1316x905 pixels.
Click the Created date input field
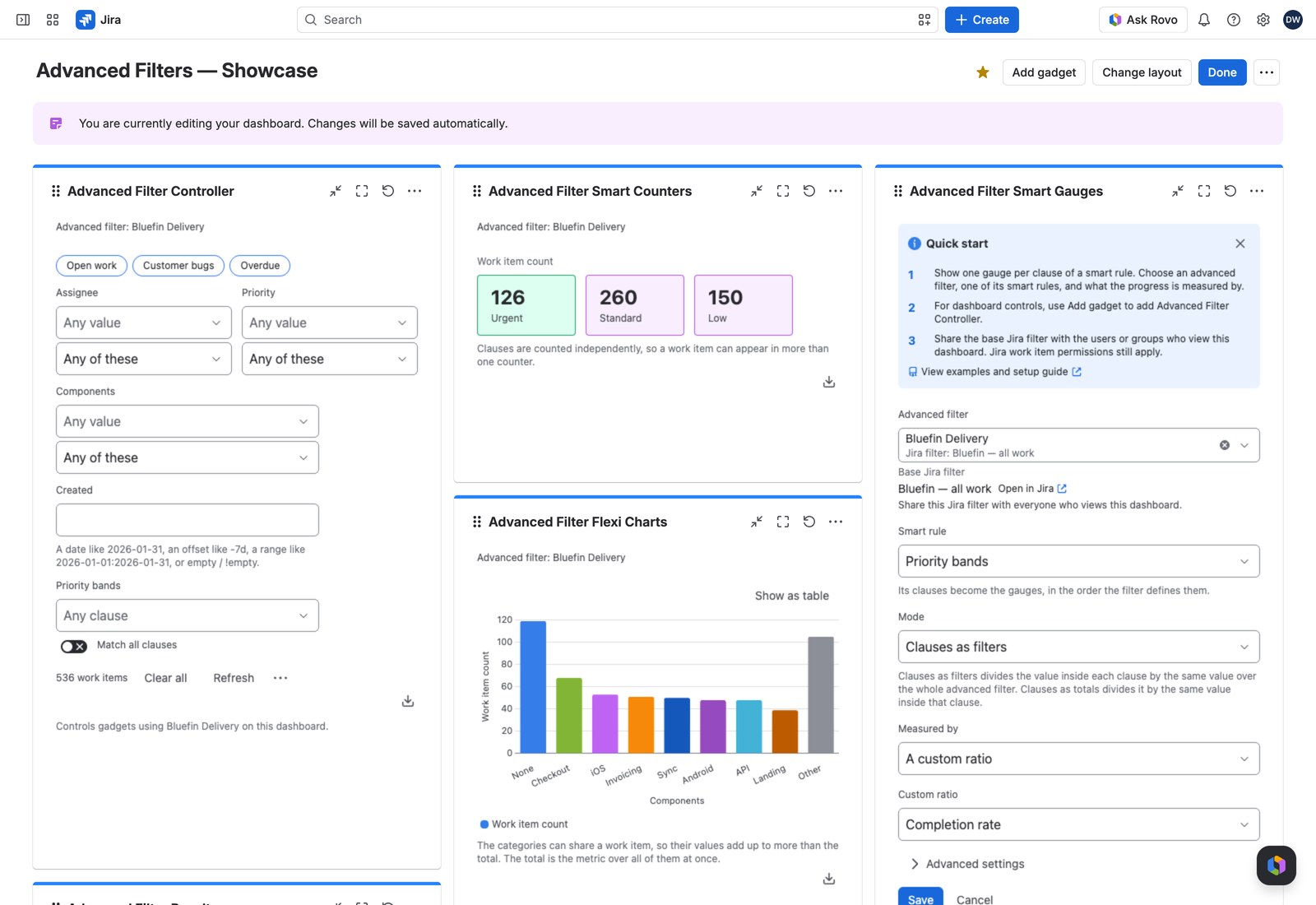[x=188, y=520]
